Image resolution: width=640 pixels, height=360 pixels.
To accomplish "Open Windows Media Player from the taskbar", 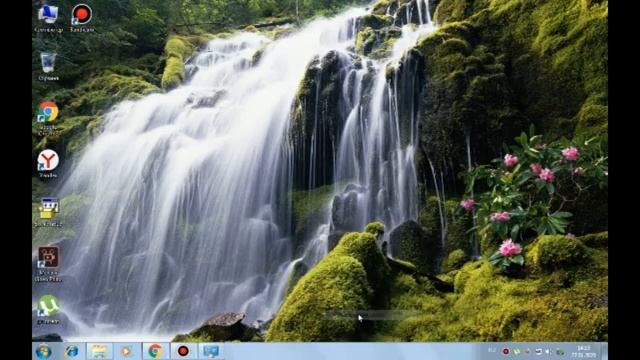I will [126, 351].
